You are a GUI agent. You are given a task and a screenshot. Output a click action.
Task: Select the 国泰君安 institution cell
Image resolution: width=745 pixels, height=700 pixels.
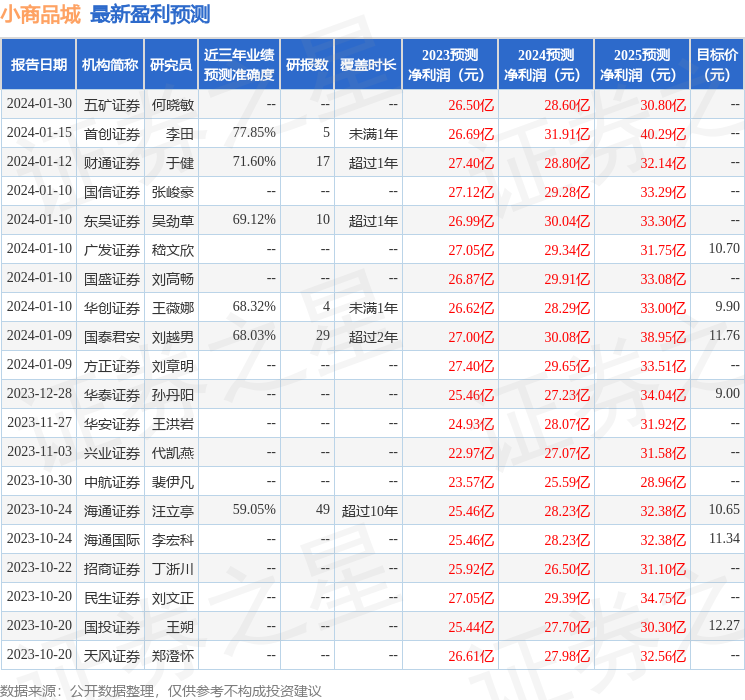click(x=112, y=337)
